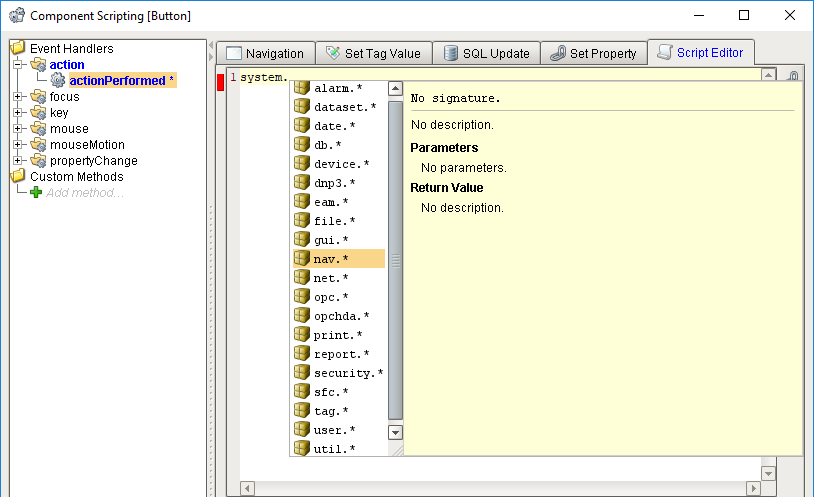Click the mouse event folder icon
The image size is (814, 497).
(38, 128)
